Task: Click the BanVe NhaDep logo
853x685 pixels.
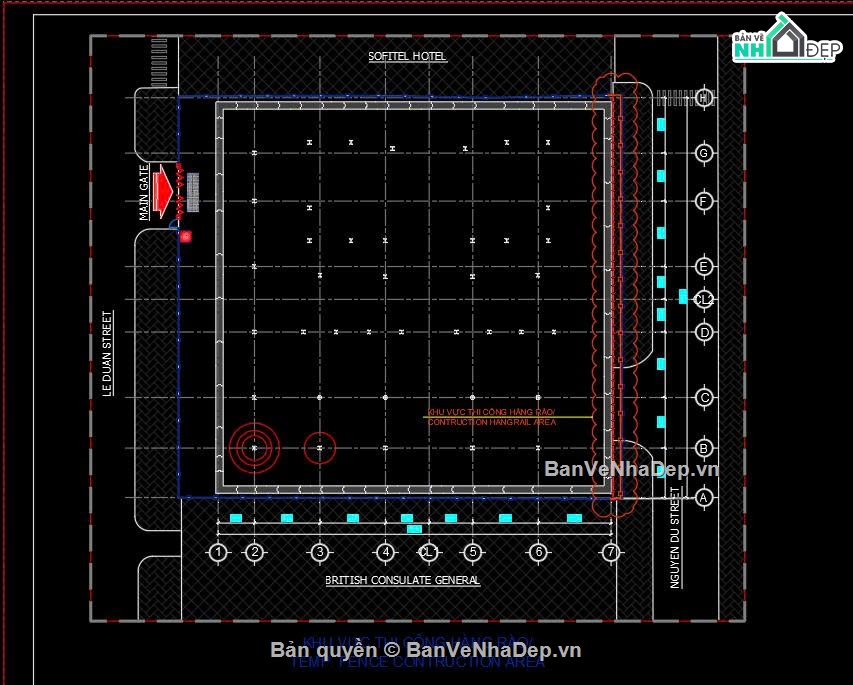Action: click(x=787, y=39)
